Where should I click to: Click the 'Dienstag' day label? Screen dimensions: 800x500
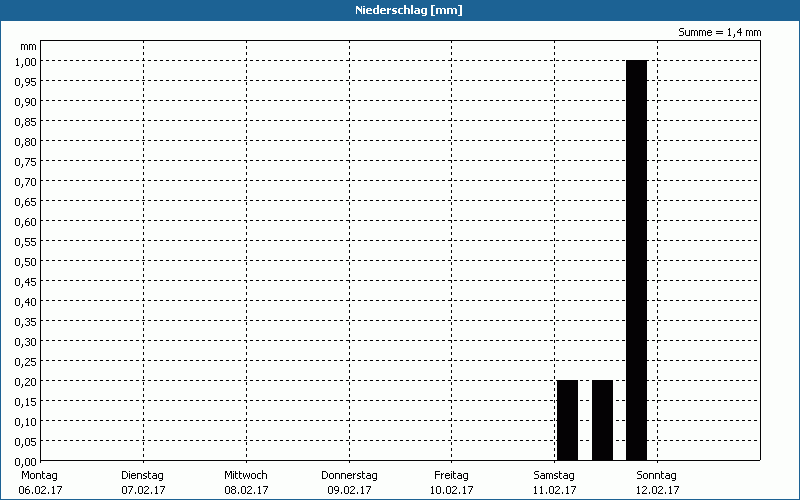[x=142, y=475]
